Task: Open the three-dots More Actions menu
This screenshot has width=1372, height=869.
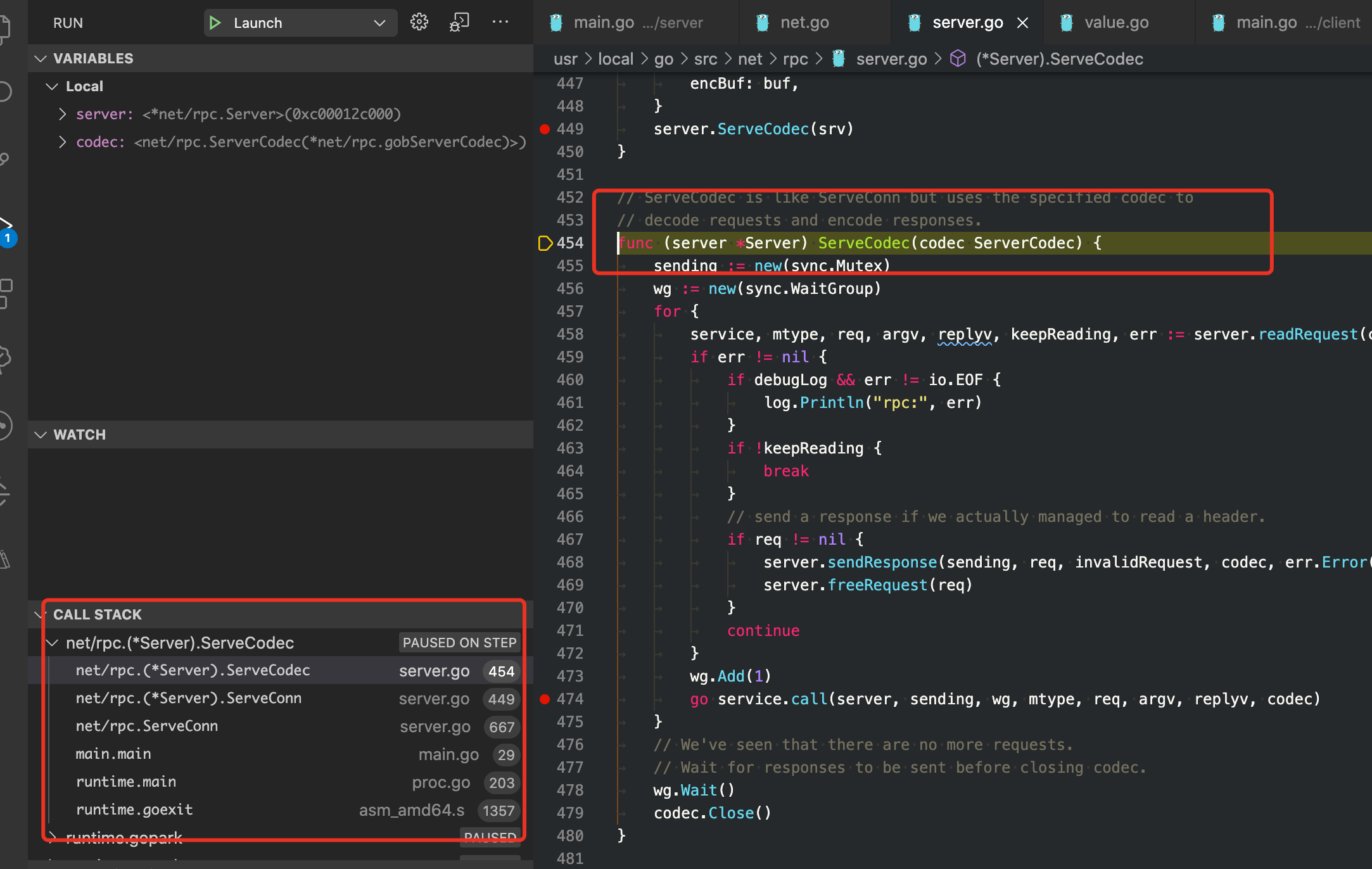Action: (x=500, y=22)
